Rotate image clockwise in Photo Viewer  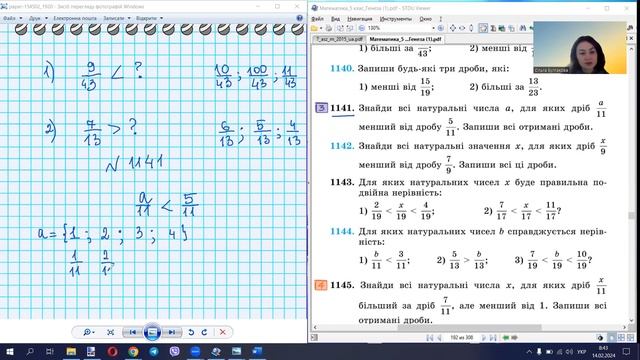204,332
